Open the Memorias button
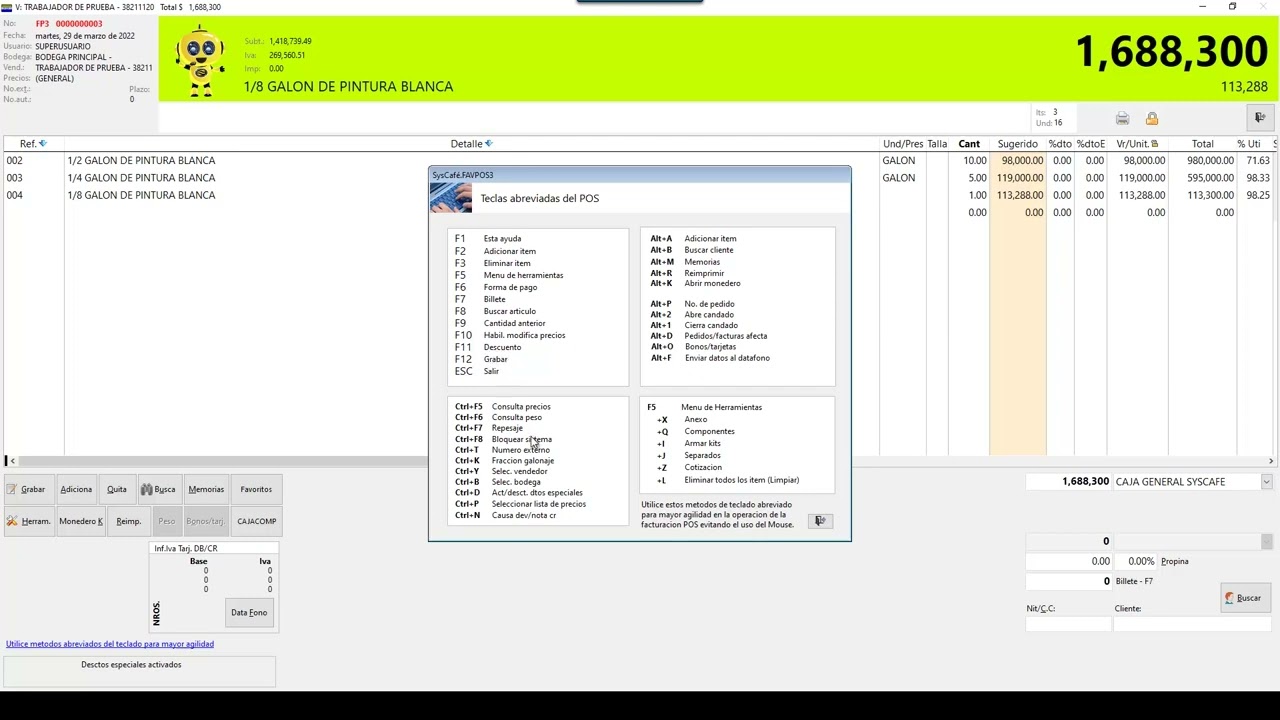The width and height of the screenshot is (1280, 720). [x=206, y=489]
